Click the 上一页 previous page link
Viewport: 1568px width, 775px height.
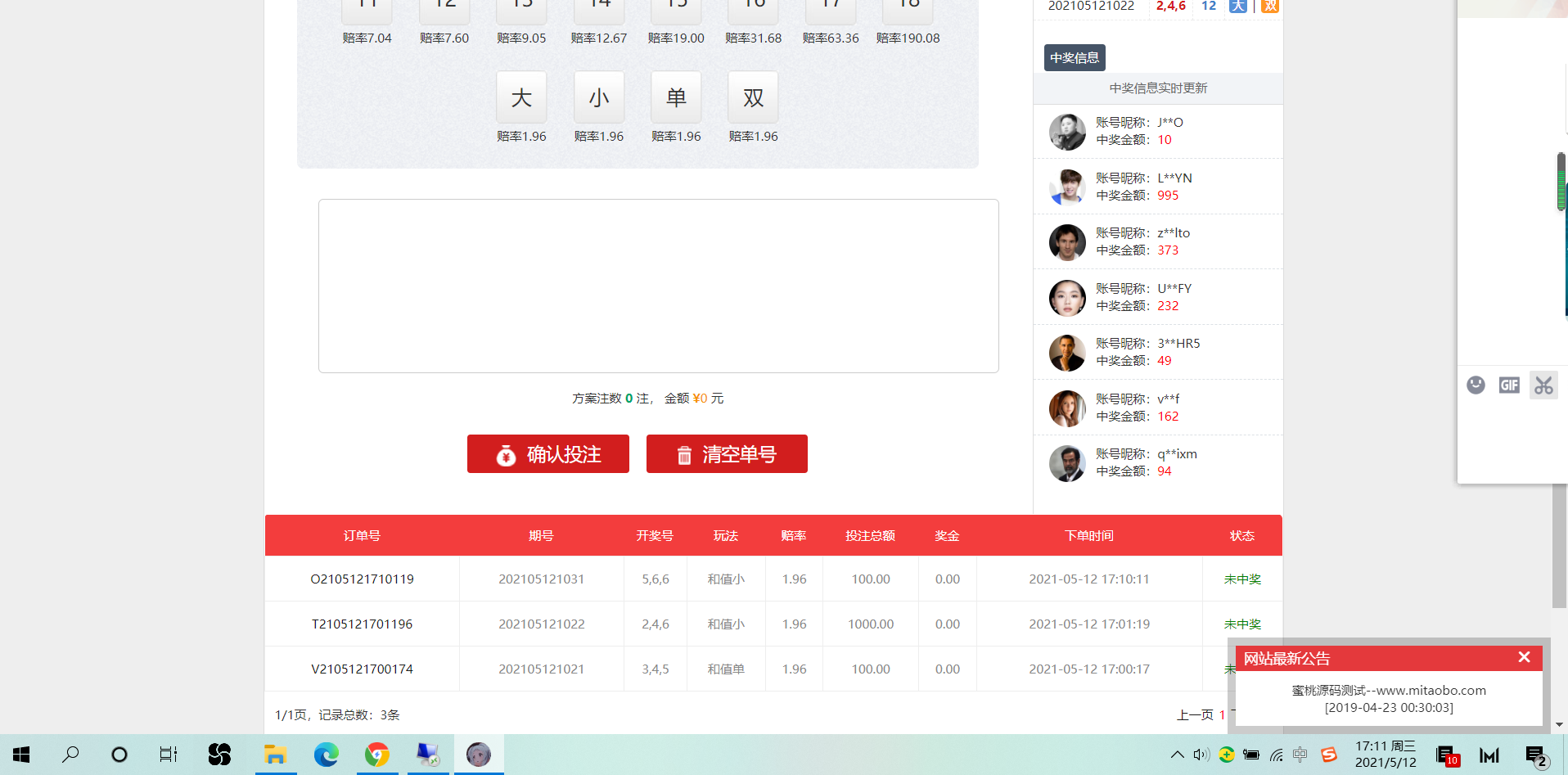(x=1194, y=714)
